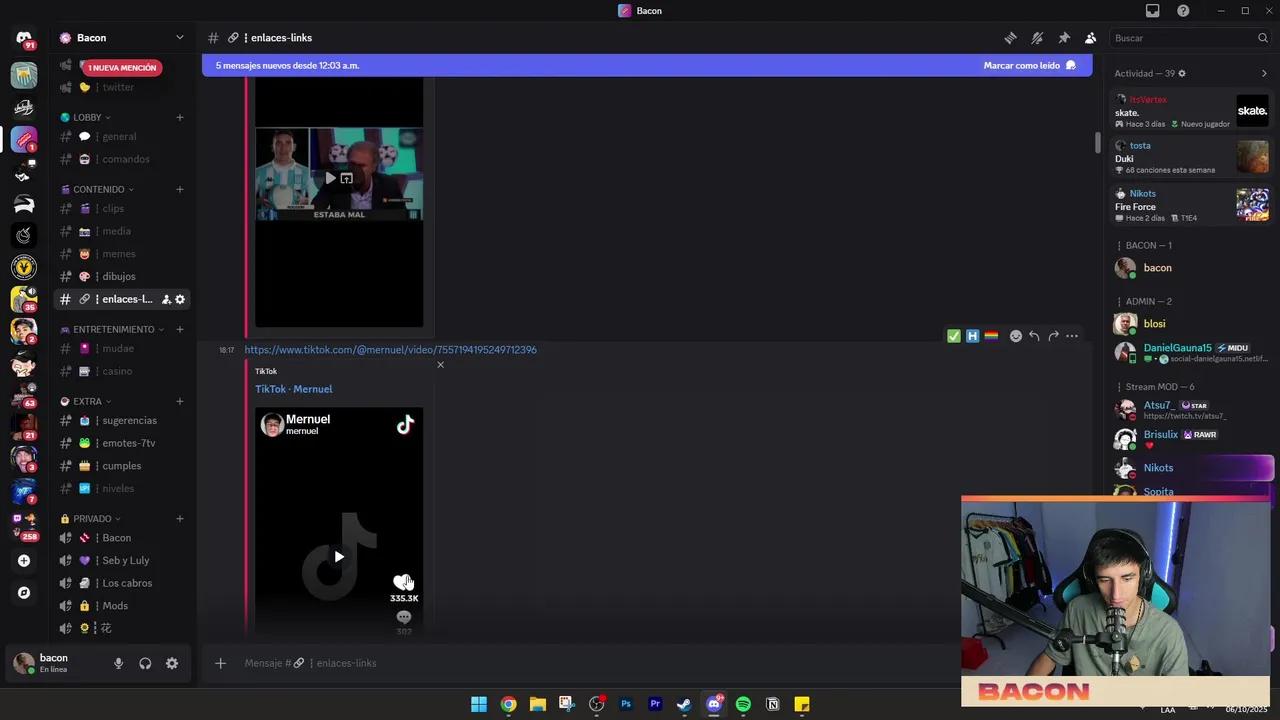Reply to the TikTok link message
The height and width of the screenshot is (720, 1280).
click(1034, 336)
